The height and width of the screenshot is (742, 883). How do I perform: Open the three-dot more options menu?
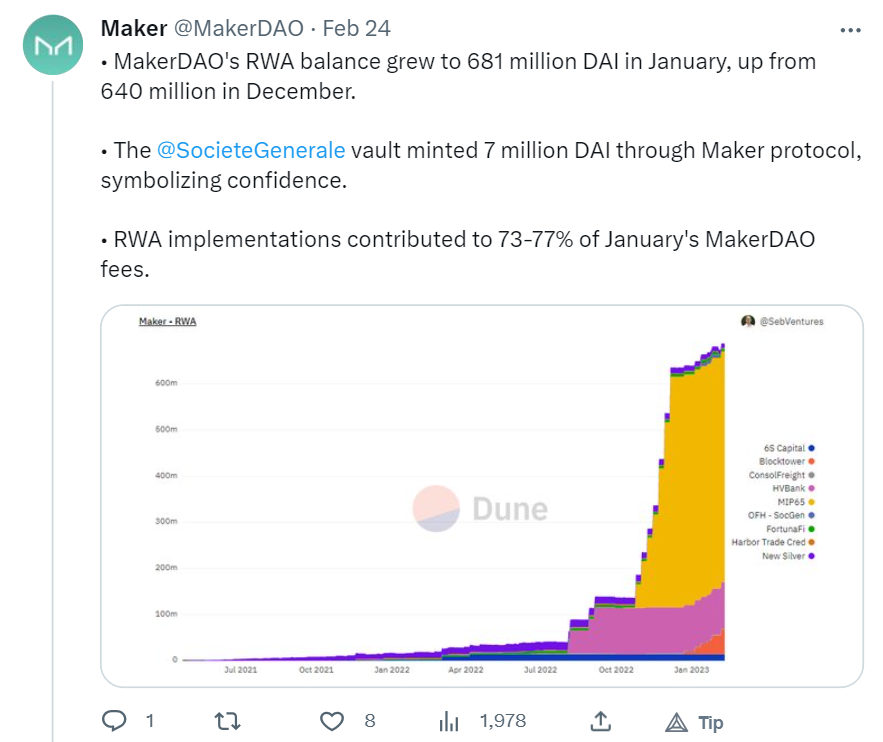pos(849,28)
